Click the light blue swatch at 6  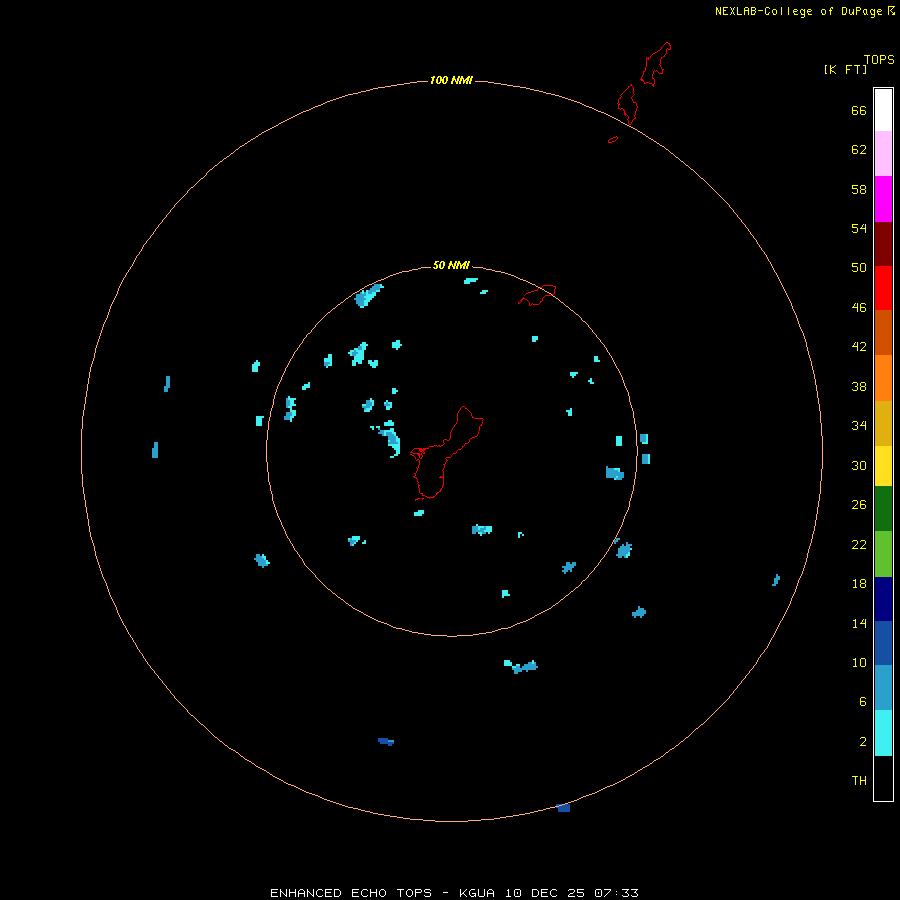[883, 688]
